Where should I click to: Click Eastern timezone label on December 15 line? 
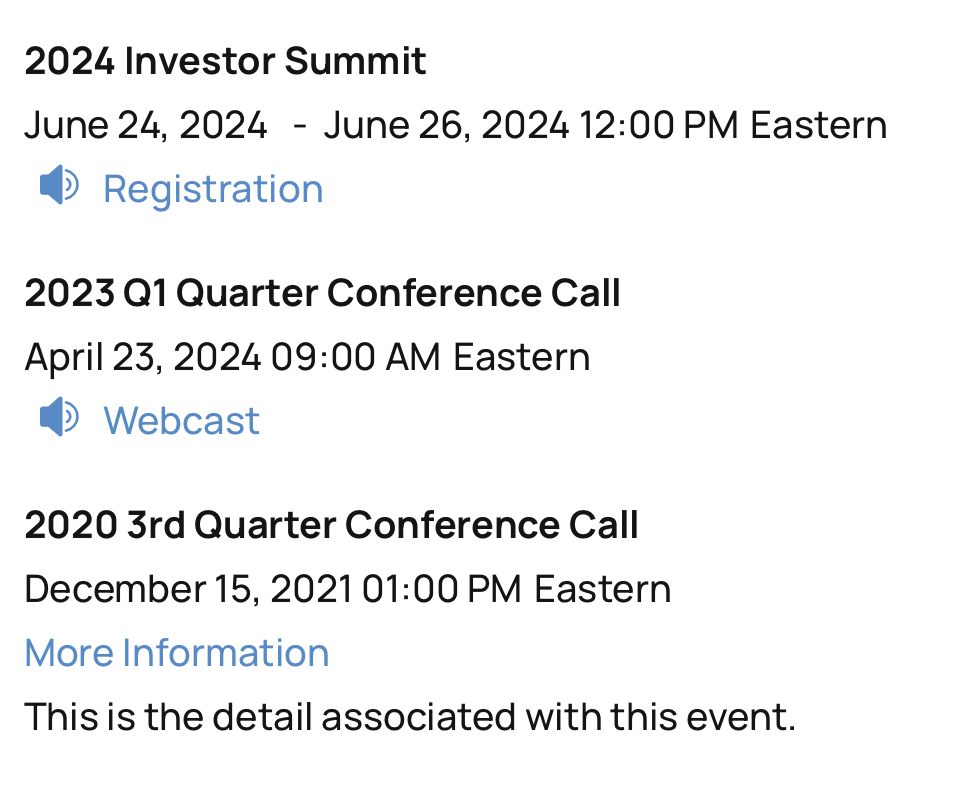point(603,590)
